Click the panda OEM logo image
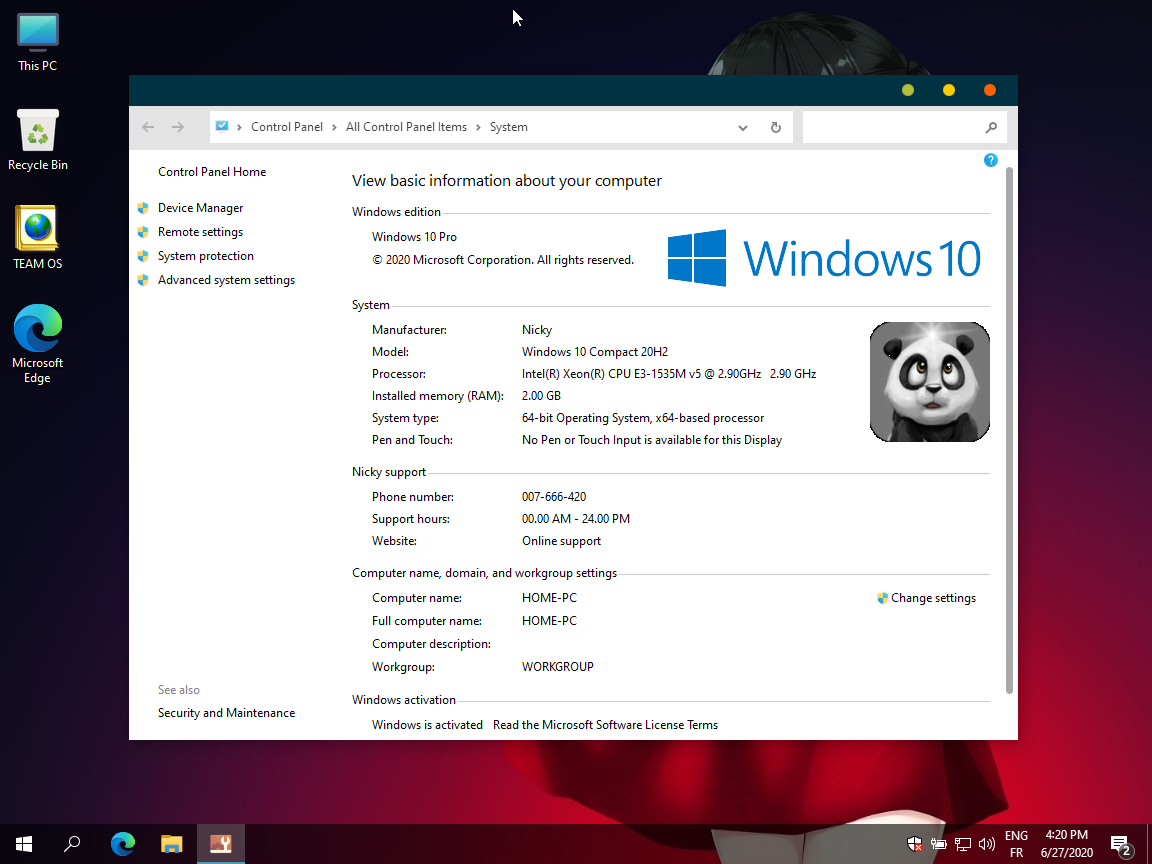Viewport: 1152px width, 864px height. click(x=929, y=382)
